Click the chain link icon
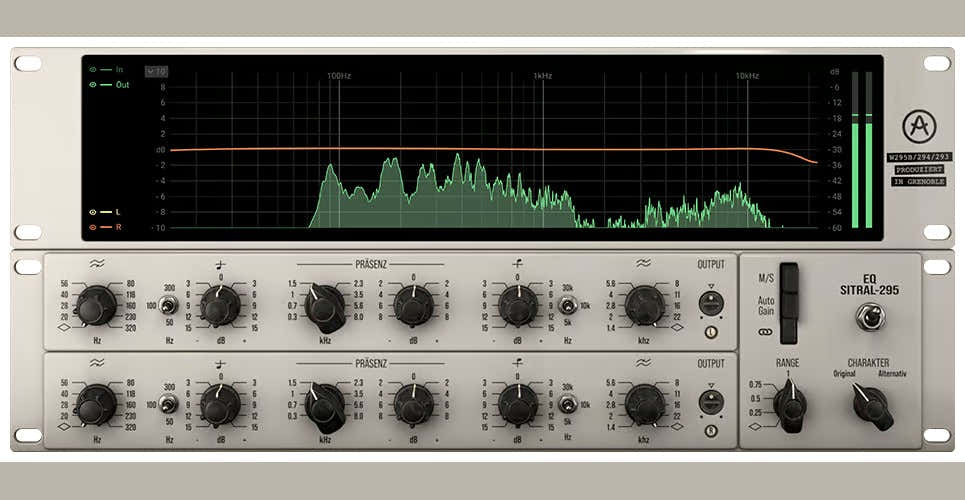This screenshot has height=500, width=965. (x=765, y=331)
